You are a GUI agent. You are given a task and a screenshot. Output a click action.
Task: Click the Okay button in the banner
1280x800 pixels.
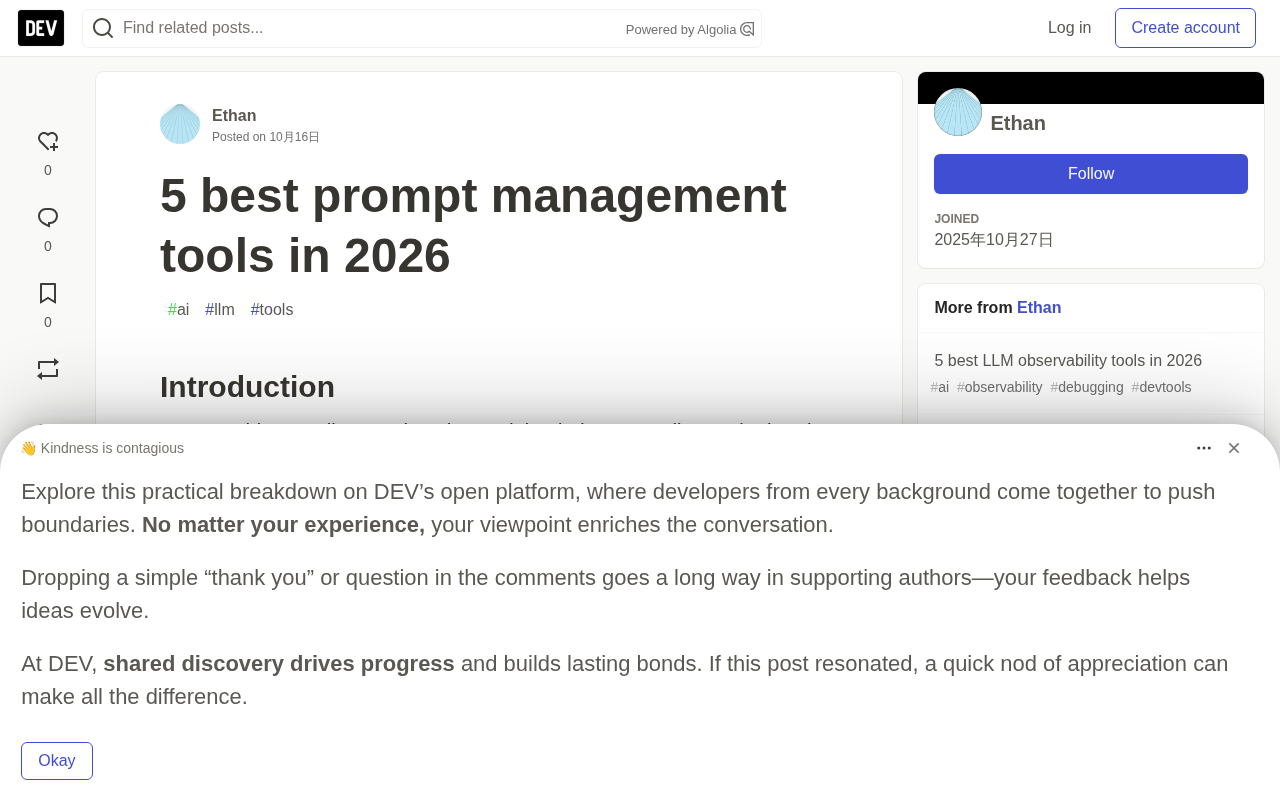[57, 761]
